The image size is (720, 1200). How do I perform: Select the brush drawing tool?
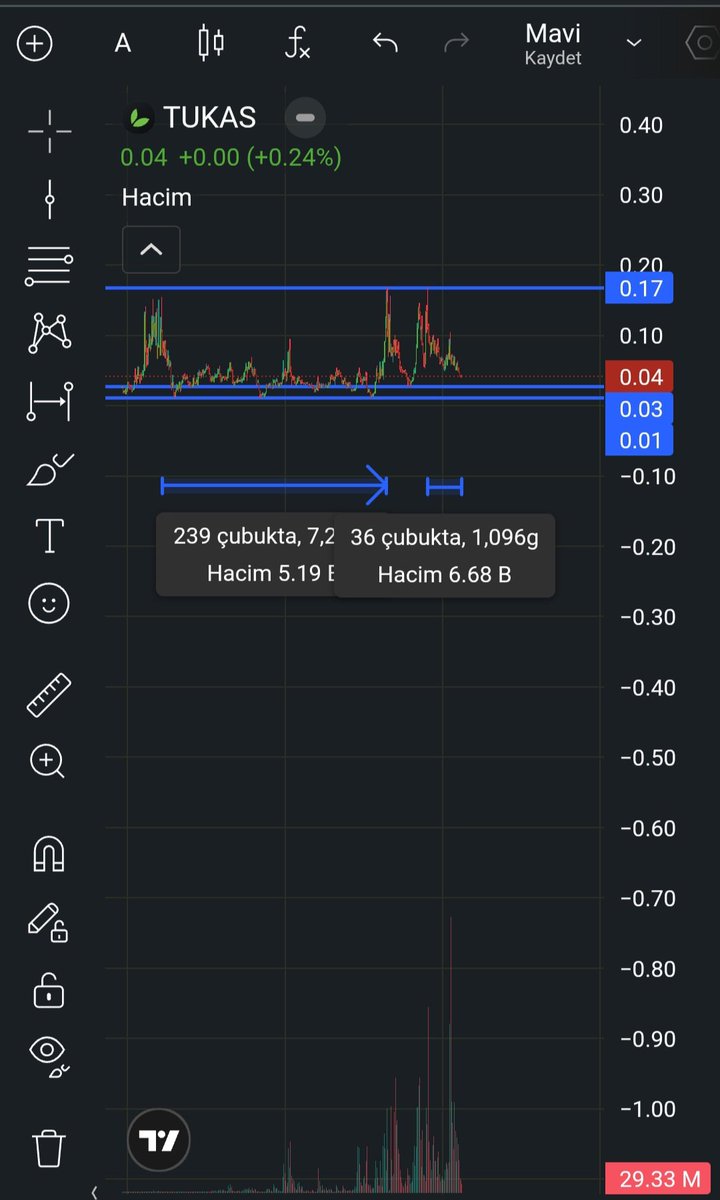(49, 469)
